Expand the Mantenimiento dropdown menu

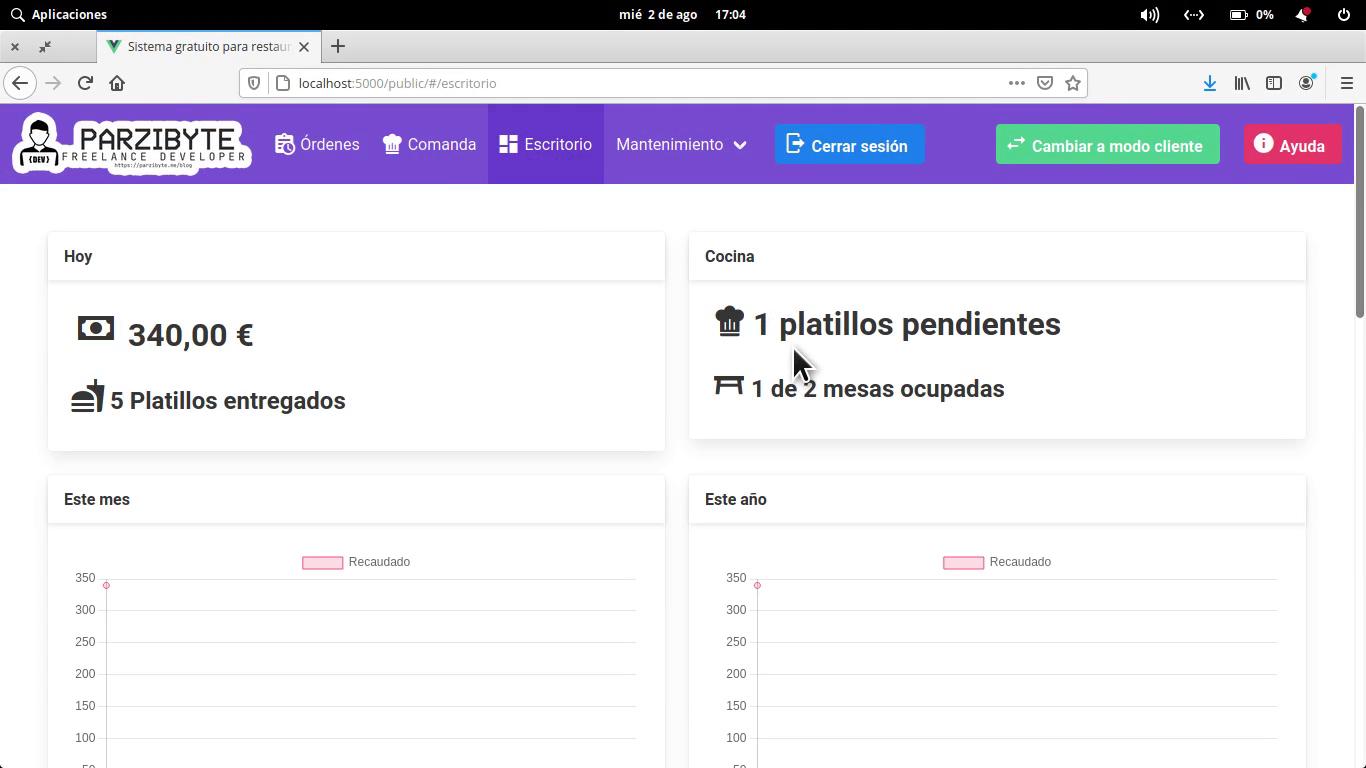(681, 144)
